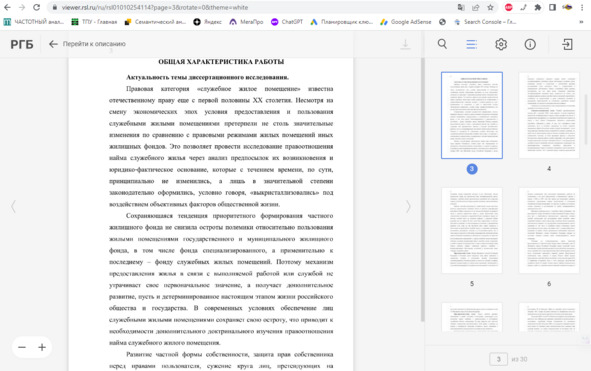Click the thumbnails panel scrollbar
Image resolution: width=591 pixels, height=371 pixels.
(586, 119)
